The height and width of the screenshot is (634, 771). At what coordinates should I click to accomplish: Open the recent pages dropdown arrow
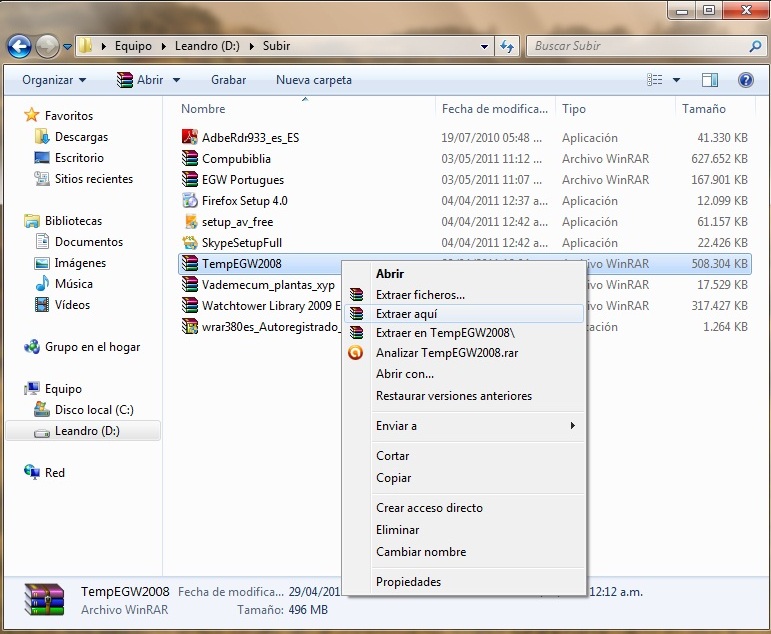[67, 47]
